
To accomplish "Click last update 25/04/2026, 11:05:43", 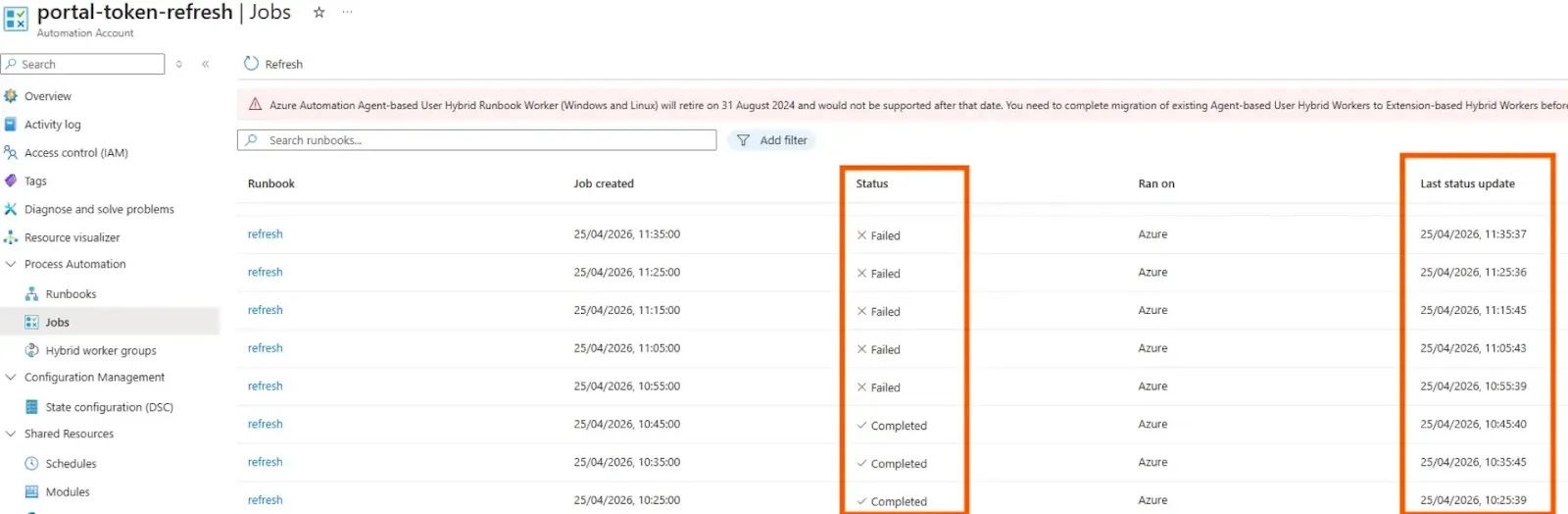I will coord(1473,348).
